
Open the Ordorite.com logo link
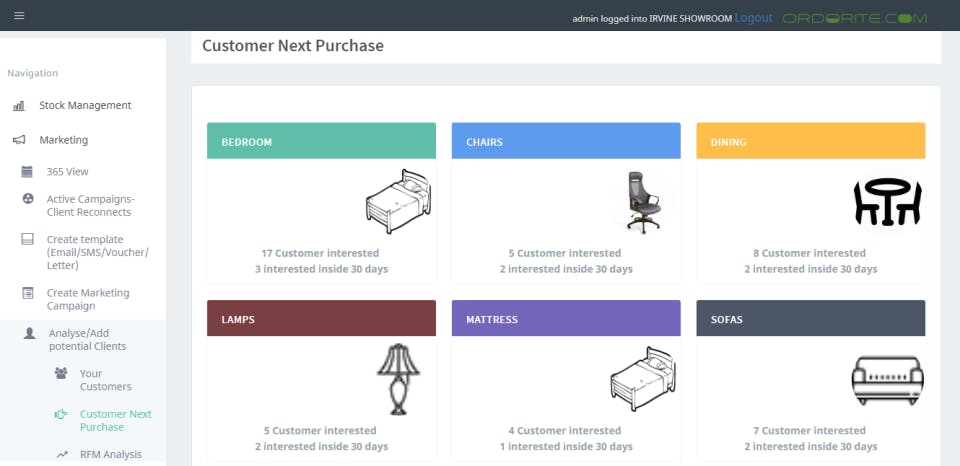[854, 18]
